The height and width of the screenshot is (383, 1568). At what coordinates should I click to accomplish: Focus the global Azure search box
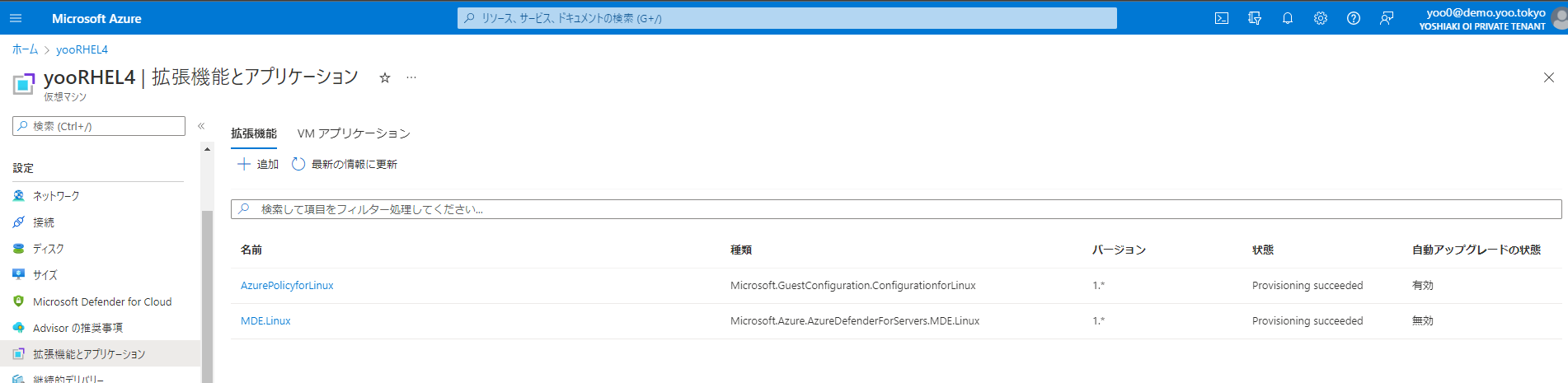[x=787, y=18]
